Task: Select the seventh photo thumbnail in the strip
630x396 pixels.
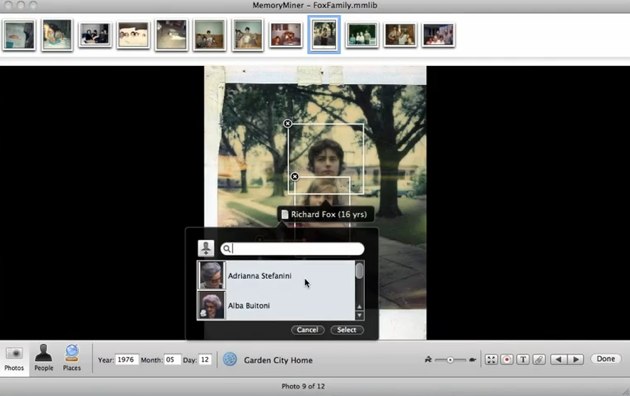Action: [248, 35]
